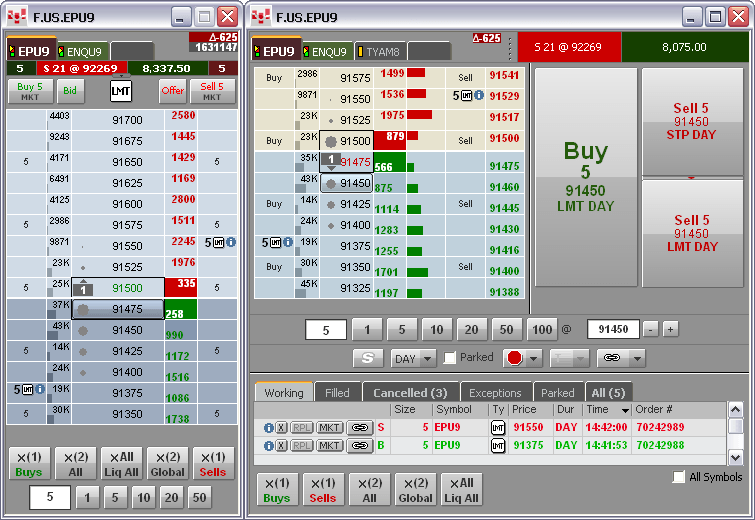Screen dimensions: 755x520
Task: Click the LMT type icon of order 70242988
Action: pyautogui.click(x=498, y=446)
